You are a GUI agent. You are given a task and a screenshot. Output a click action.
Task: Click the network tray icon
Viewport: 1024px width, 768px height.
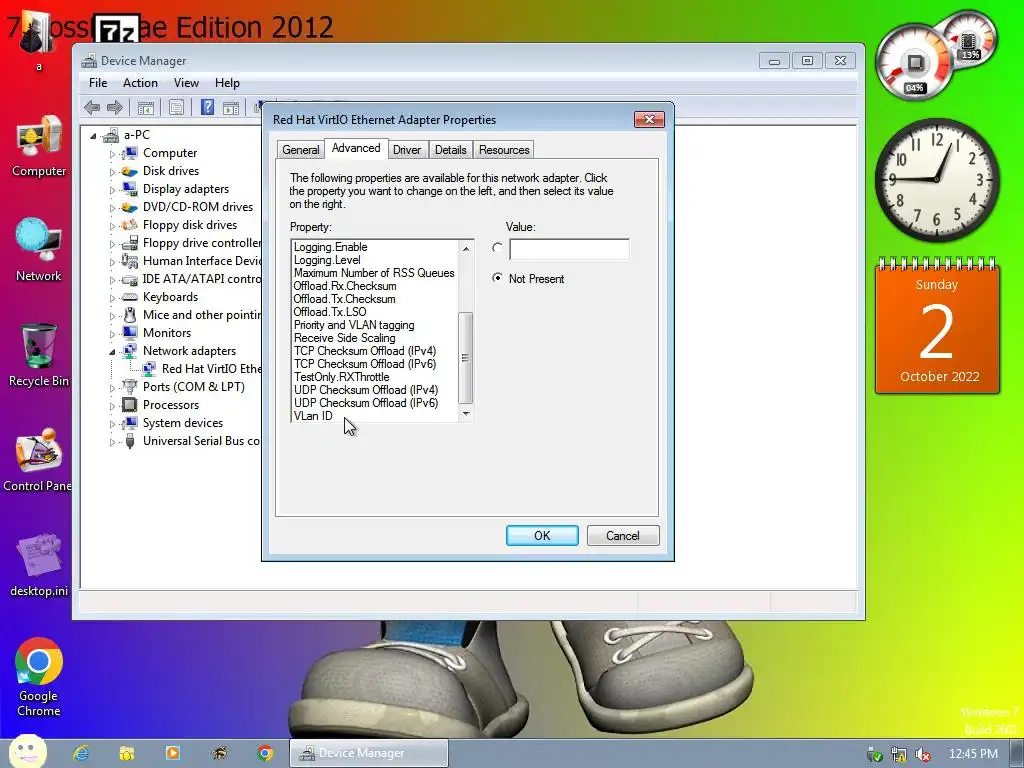pyautogui.click(x=899, y=754)
